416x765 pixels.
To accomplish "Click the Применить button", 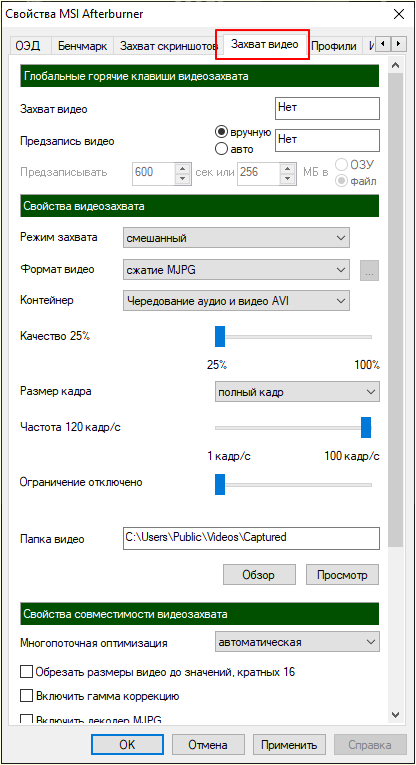I will pyautogui.click(x=289, y=745).
